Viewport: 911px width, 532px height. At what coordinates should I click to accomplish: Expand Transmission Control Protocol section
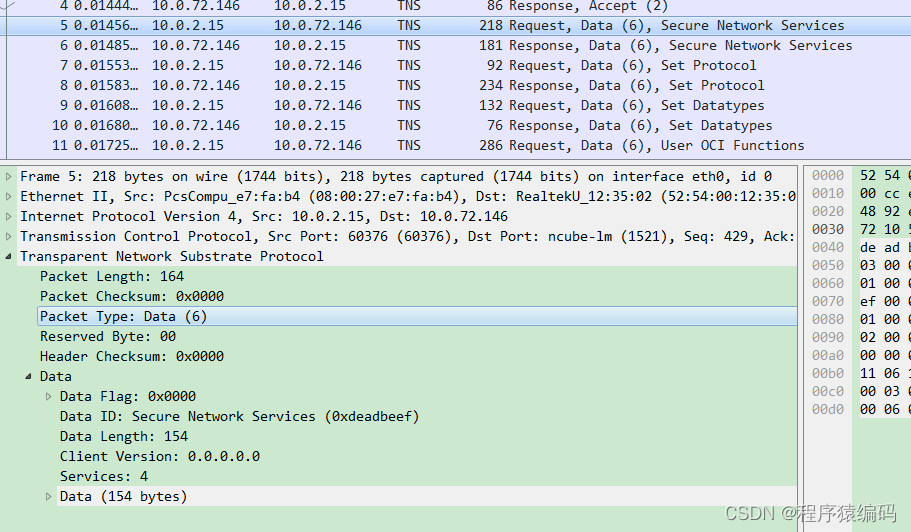click(9, 236)
